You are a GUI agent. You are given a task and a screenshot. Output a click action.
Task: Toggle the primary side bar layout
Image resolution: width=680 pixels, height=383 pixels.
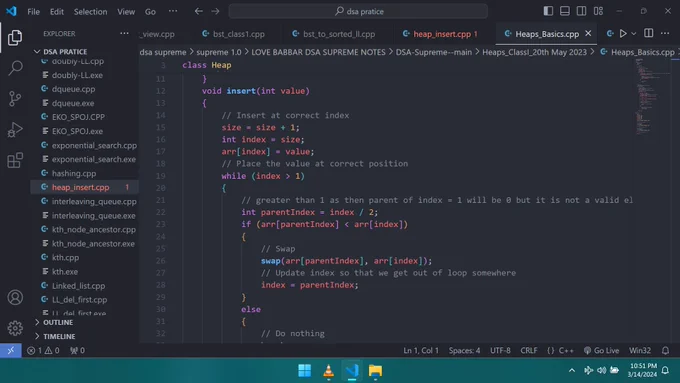(x=548, y=11)
